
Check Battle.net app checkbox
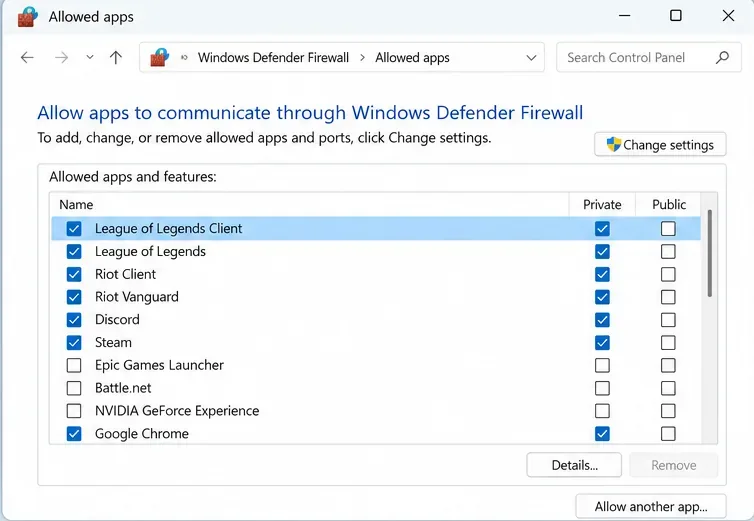[74, 388]
